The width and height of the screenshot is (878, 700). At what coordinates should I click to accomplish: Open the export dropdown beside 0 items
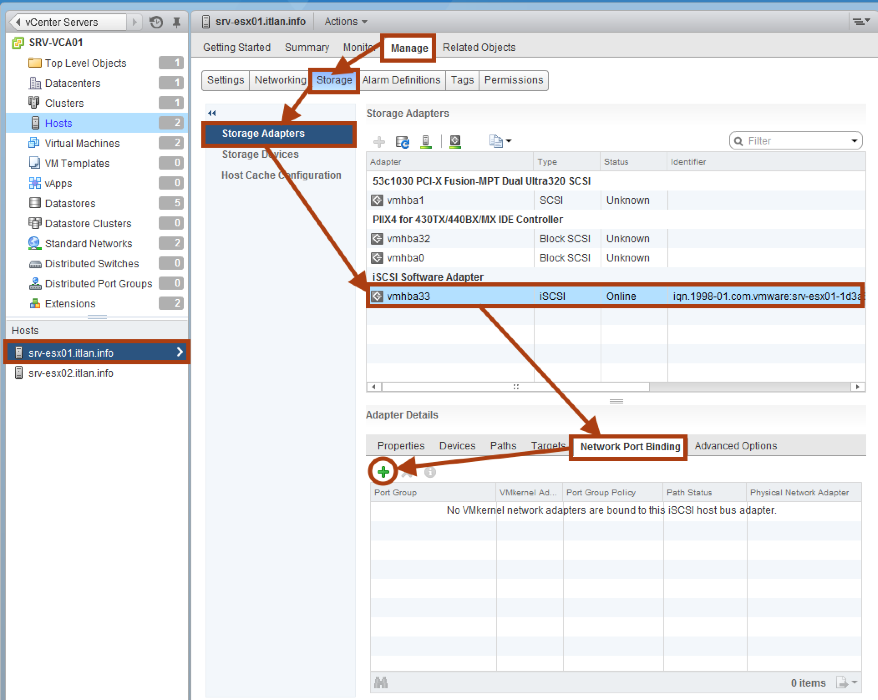(846, 683)
